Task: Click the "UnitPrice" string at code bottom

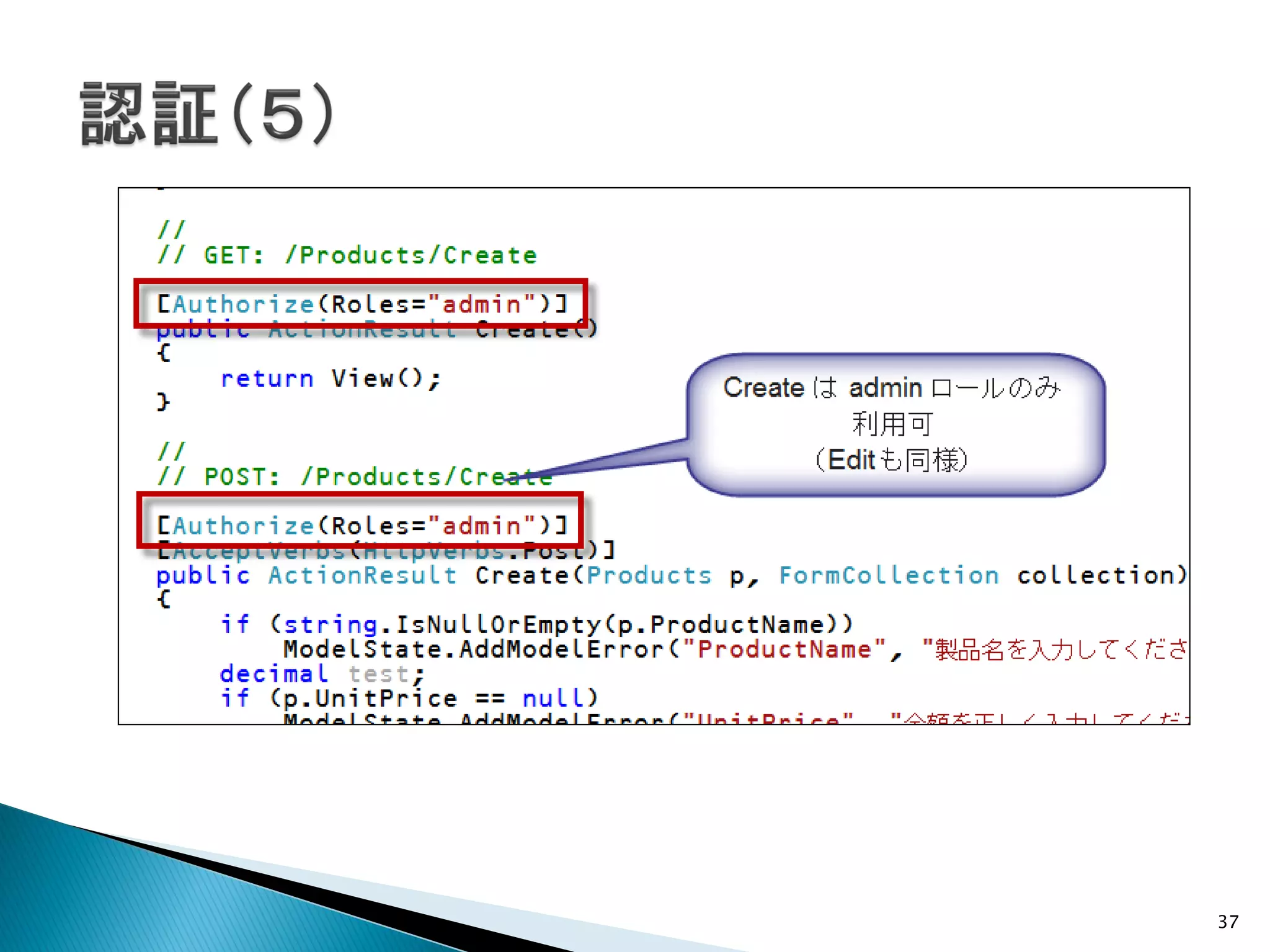Action: tap(768, 719)
